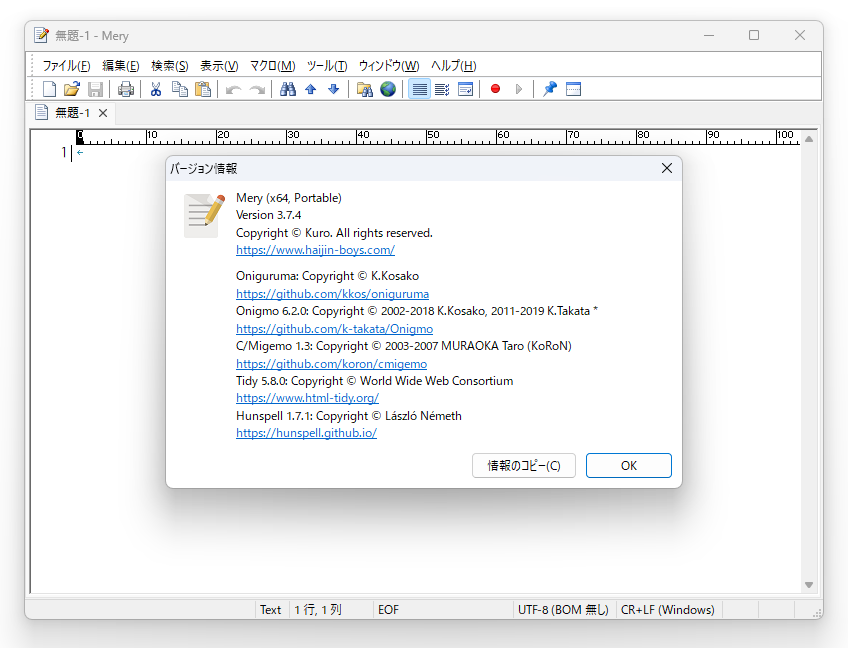Change the UTF-8 encoding in status bar

coord(564,609)
